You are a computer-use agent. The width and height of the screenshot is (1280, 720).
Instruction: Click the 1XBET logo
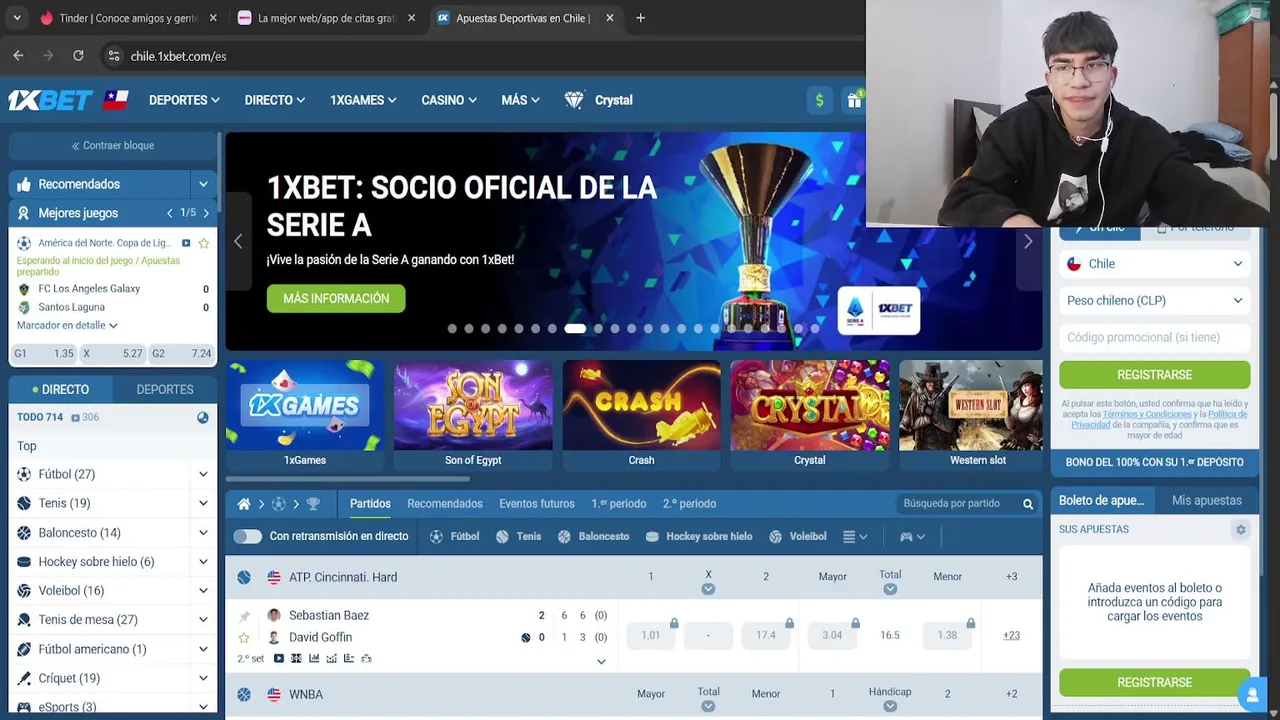point(50,100)
